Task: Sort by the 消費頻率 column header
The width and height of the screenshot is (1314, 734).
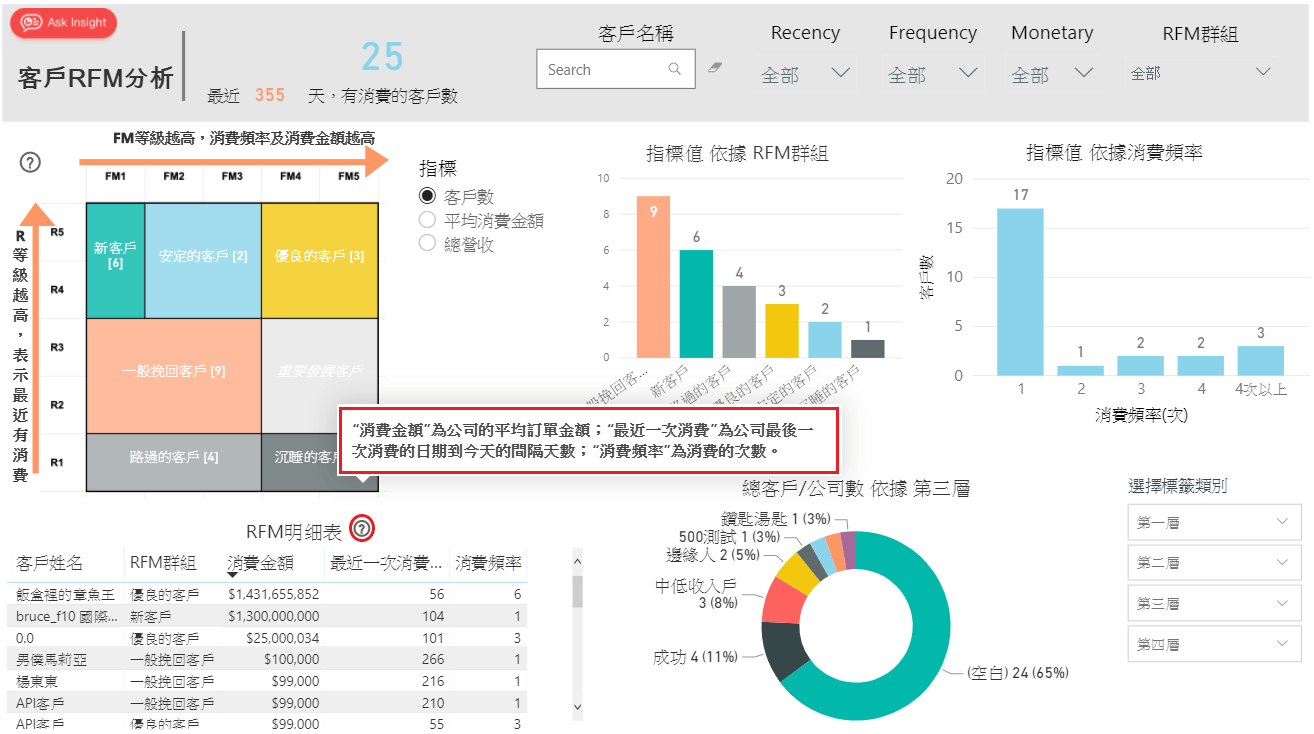Action: coord(488,563)
